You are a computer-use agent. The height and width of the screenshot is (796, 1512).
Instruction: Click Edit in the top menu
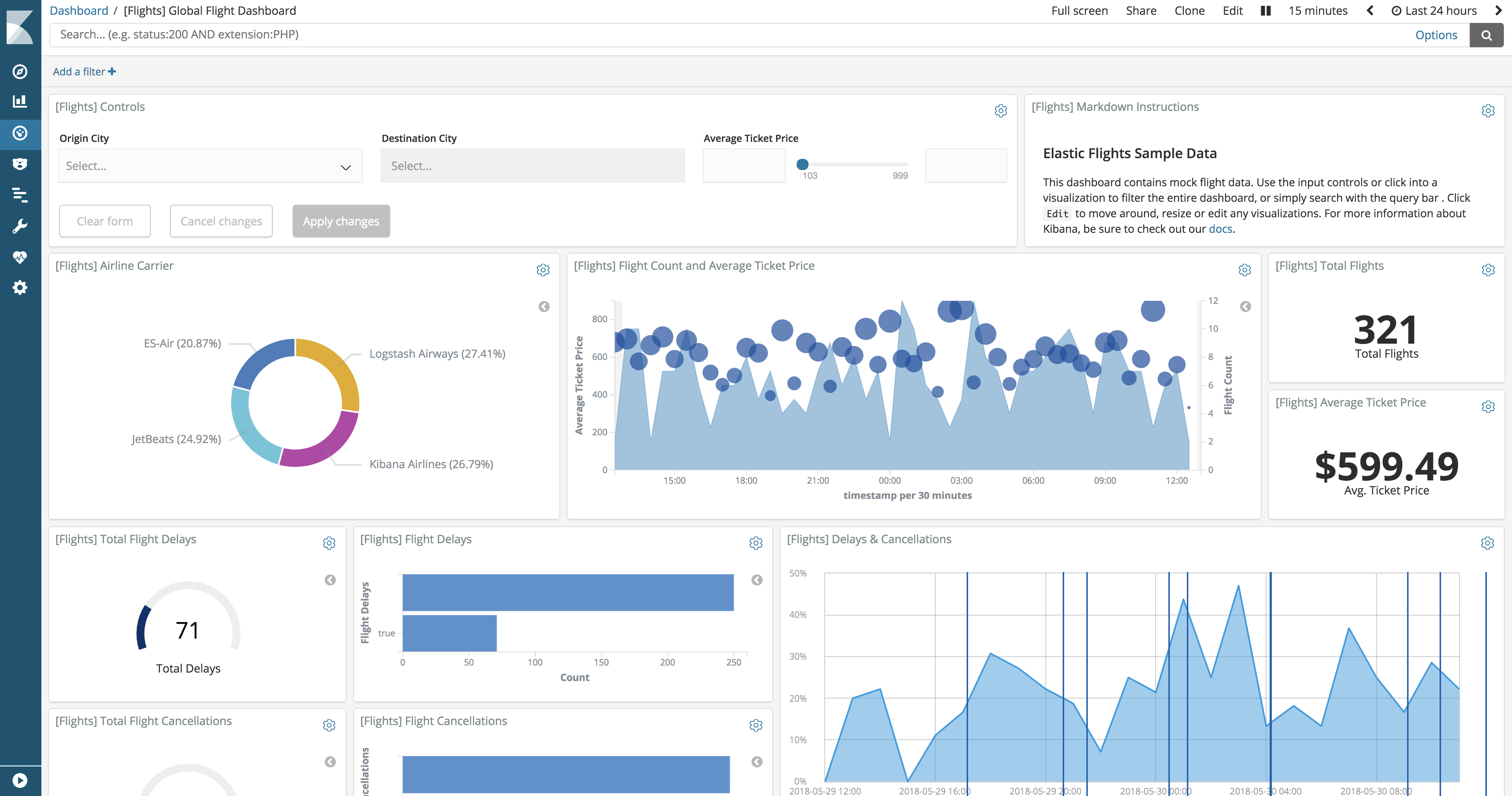tap(1233, 11)
